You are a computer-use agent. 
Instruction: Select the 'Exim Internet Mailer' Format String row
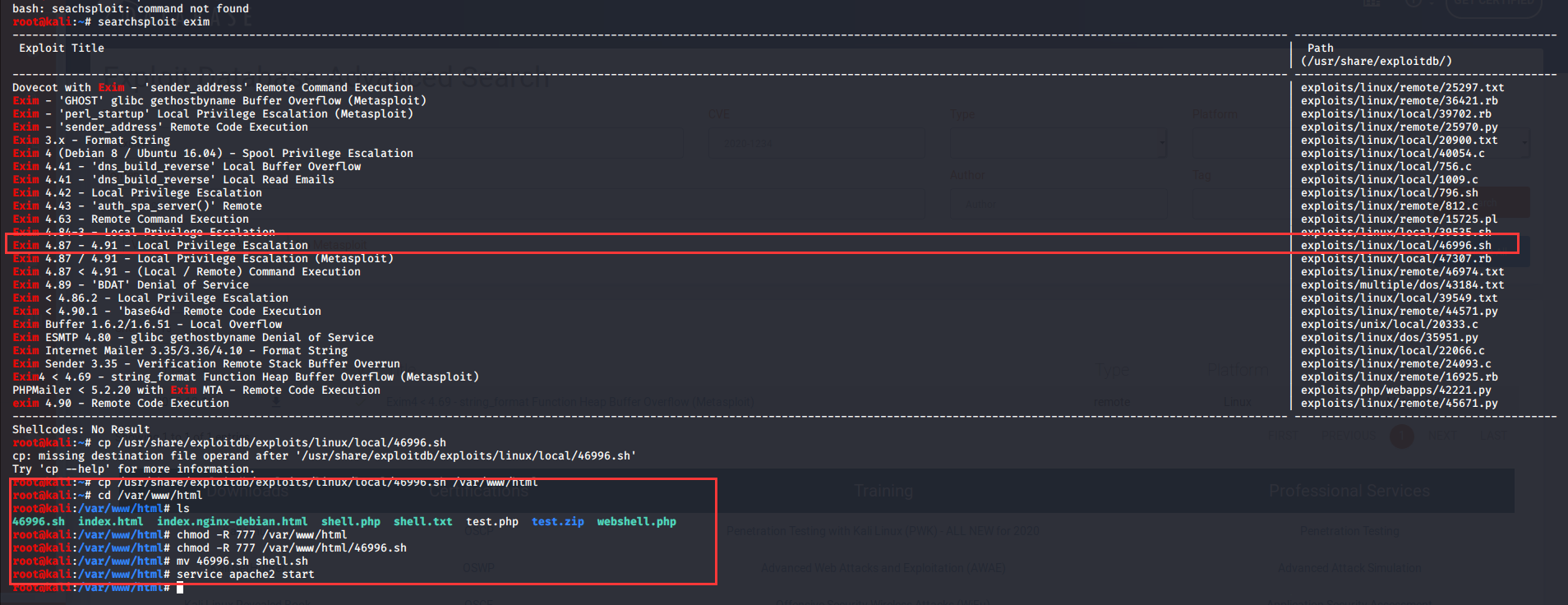point(180,351)
